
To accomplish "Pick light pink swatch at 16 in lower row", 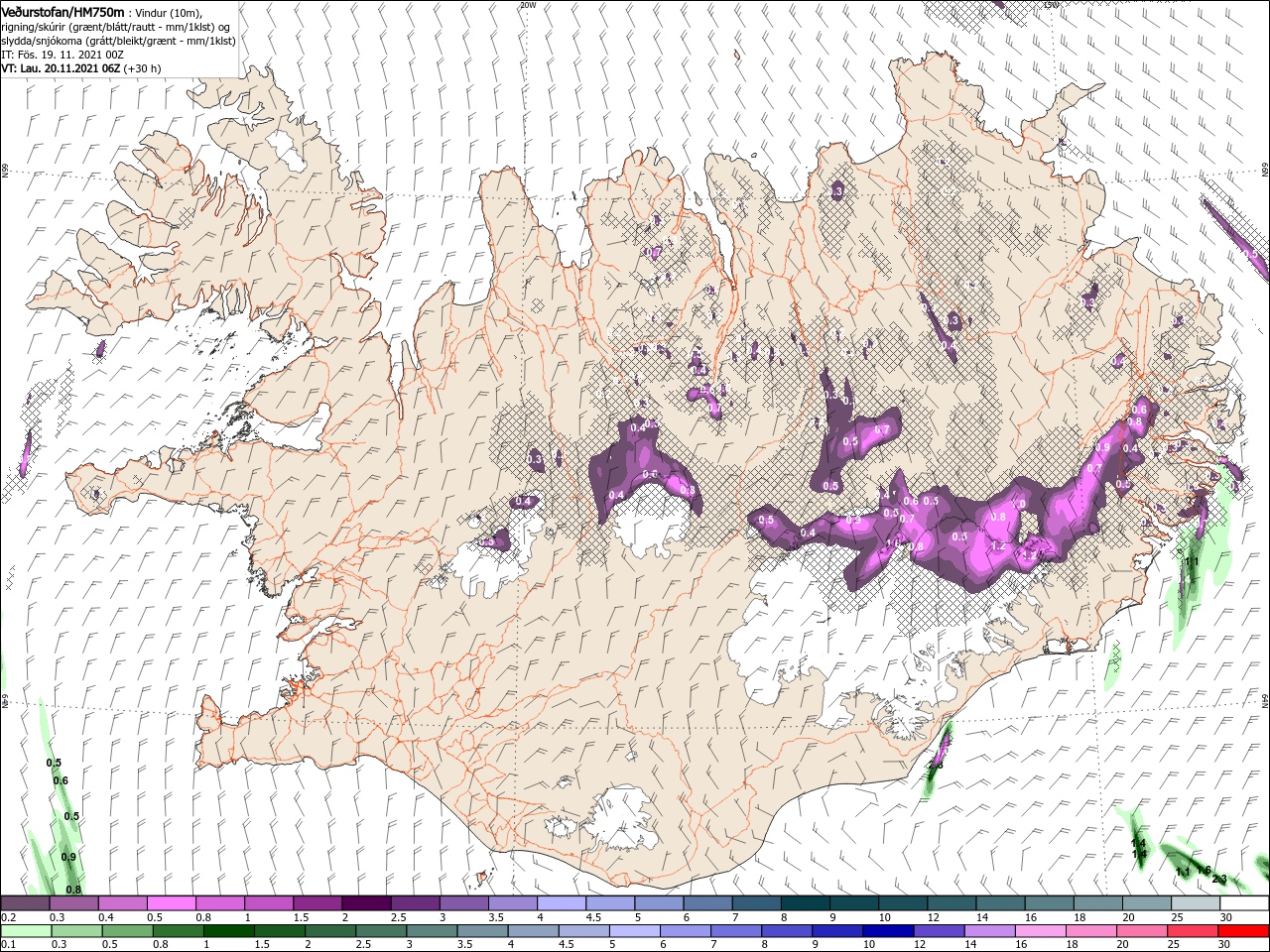I will tap(1041, 930).
